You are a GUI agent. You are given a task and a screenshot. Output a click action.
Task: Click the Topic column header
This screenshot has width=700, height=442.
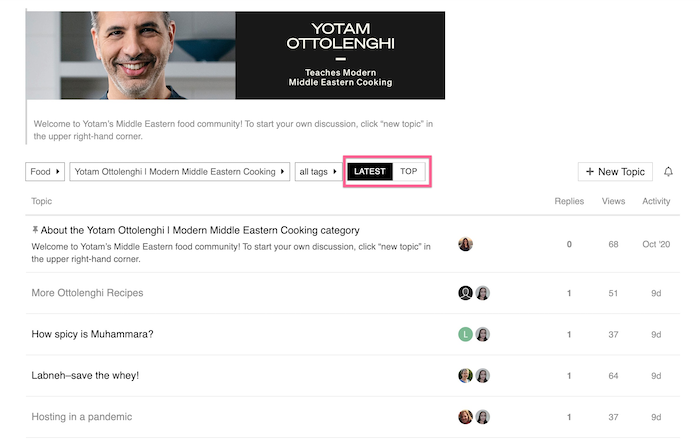pyautogui.click(x=42, y=201)
